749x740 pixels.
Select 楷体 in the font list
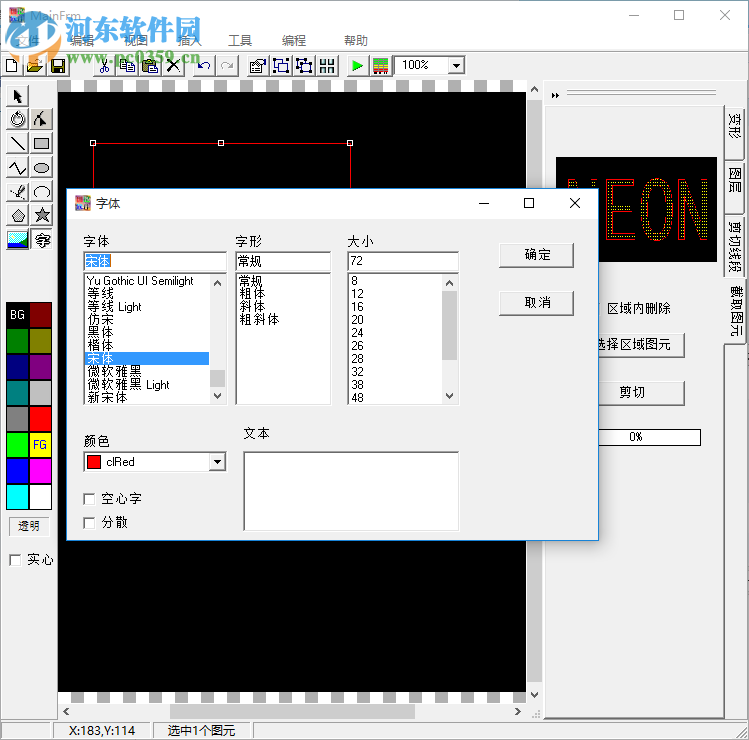[147, 345]
